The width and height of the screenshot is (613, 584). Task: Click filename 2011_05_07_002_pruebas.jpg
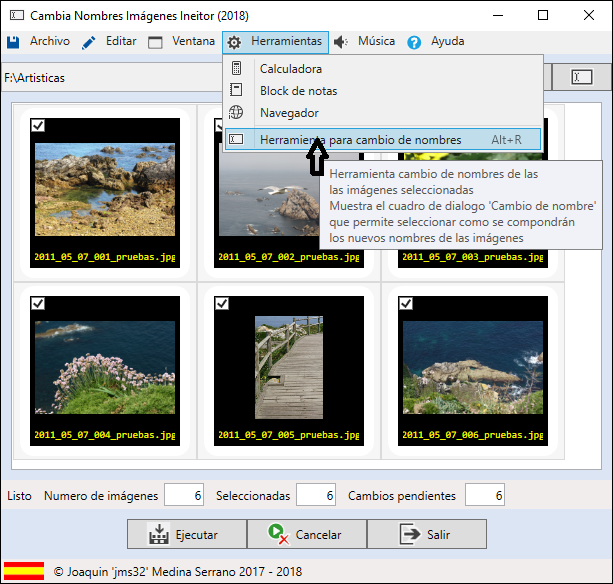click(x=289, y=257)
